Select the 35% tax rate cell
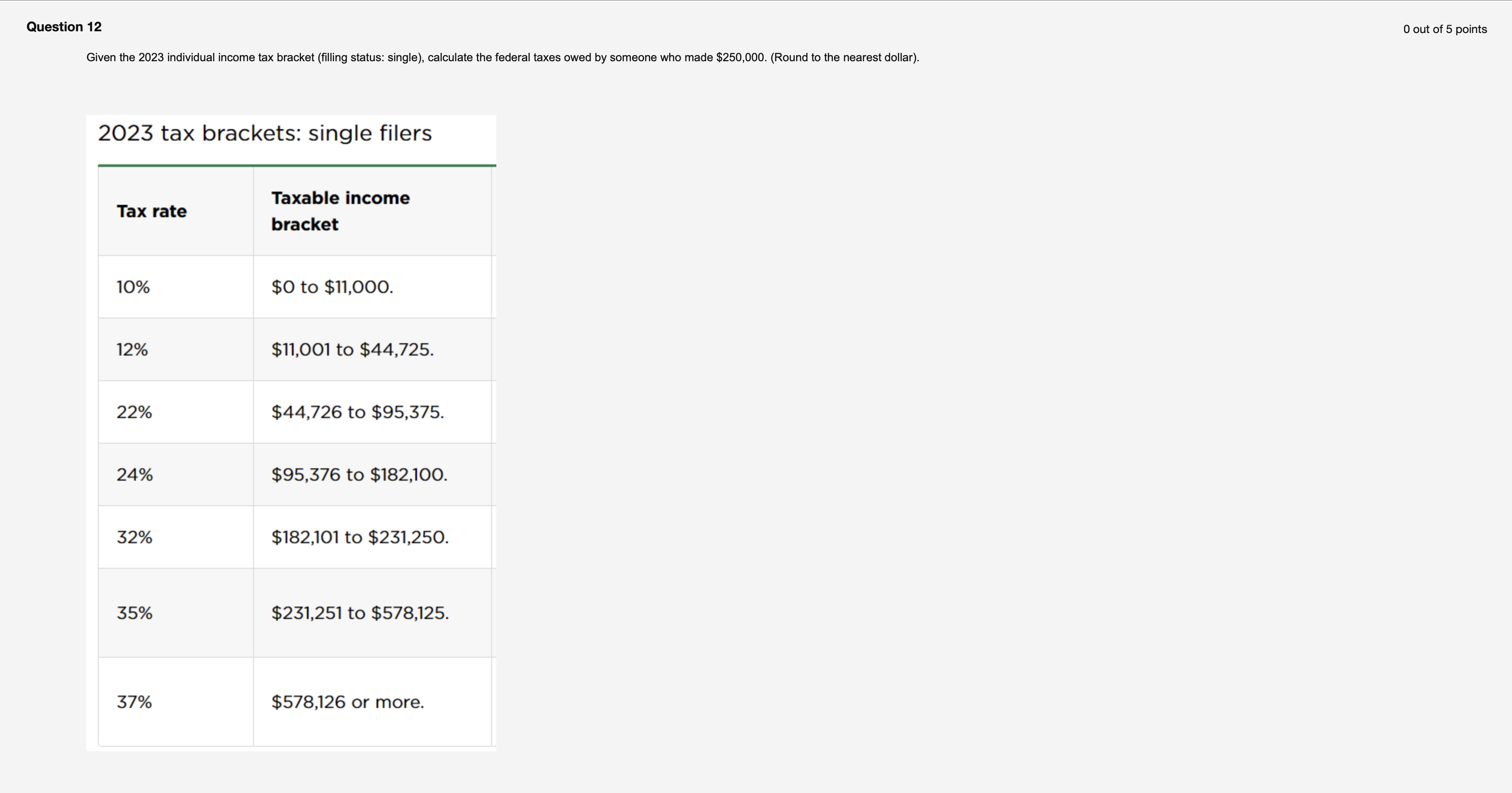The image size is (1512, 793). (134, 613)
